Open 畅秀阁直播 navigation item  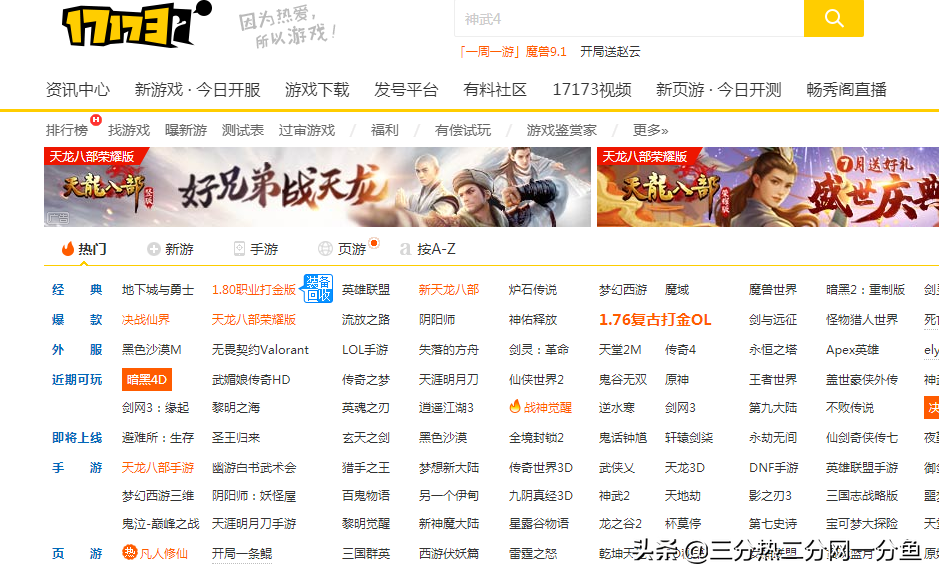click(x=846, y=90)
